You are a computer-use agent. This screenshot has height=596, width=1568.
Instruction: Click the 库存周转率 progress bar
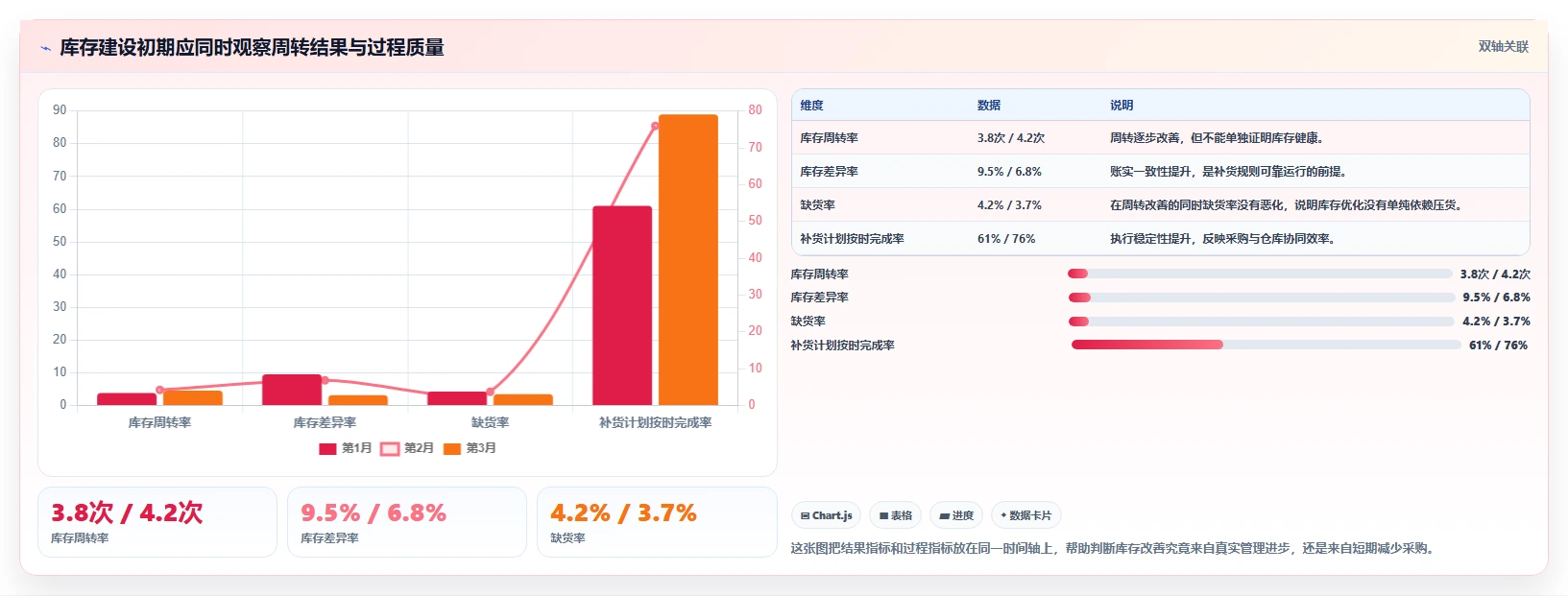pos(1260,274)
